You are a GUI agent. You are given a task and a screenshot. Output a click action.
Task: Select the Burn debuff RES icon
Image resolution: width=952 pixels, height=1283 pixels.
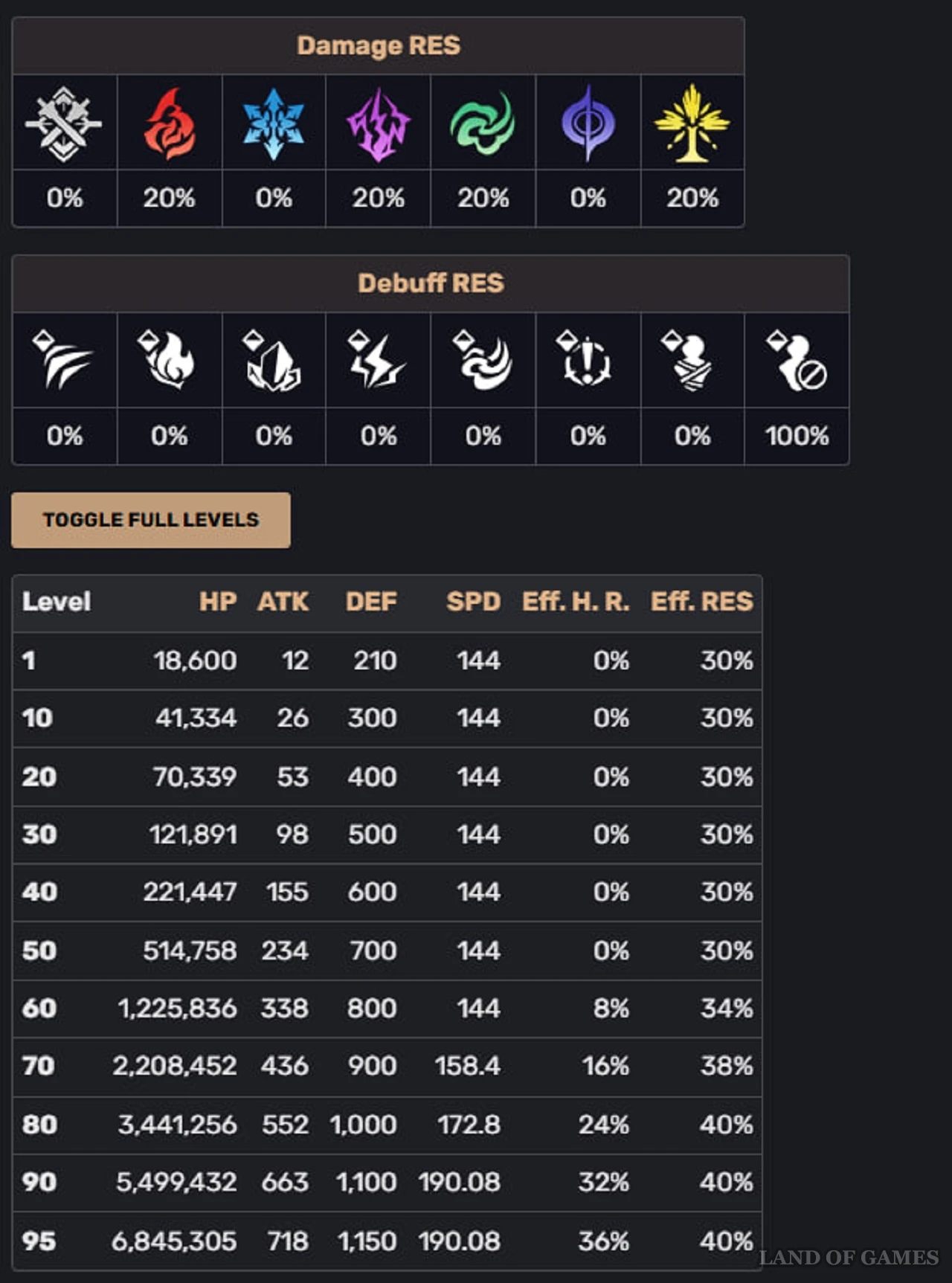point(167,360)
